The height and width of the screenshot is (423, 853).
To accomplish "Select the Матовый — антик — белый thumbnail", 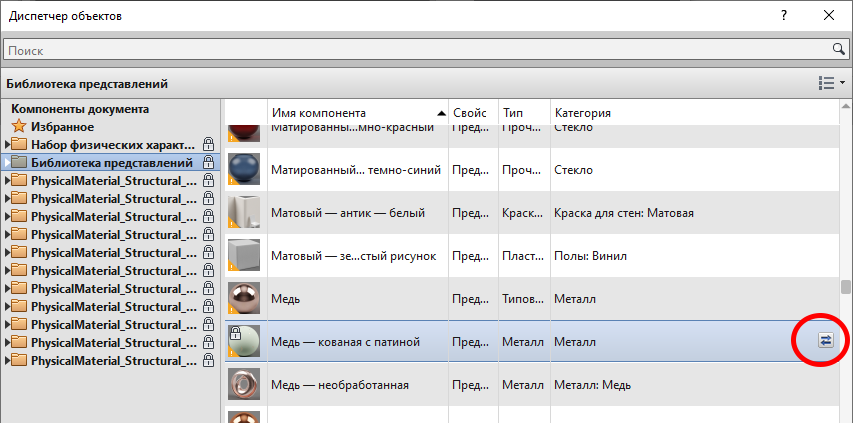I will click(244, 213).
